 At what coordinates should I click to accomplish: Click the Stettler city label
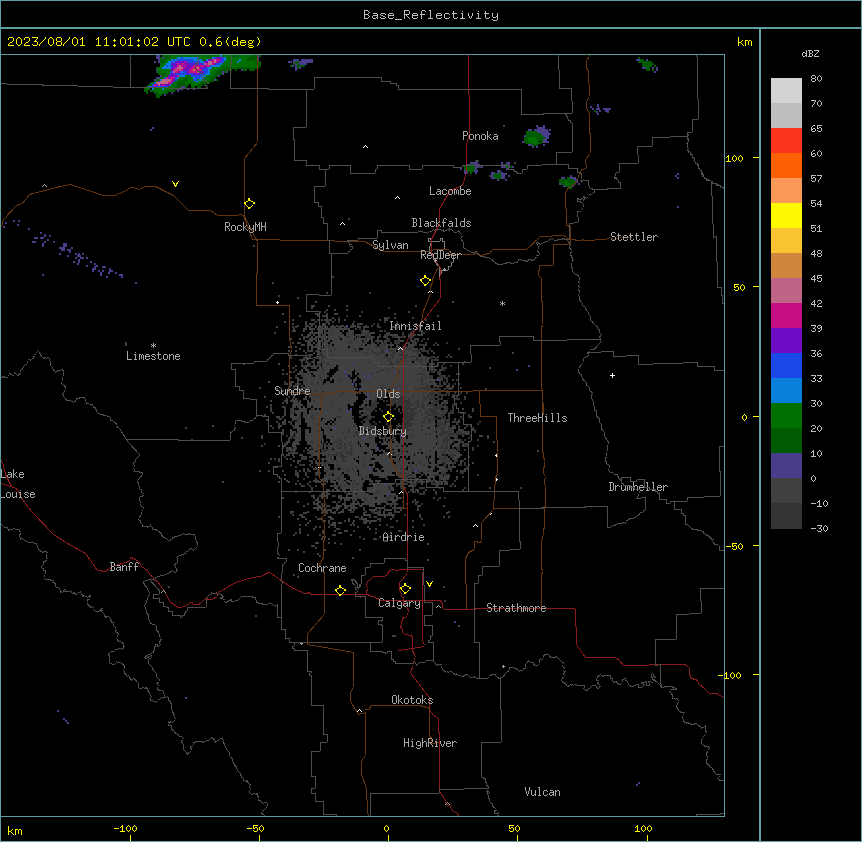tap(634, 237)
